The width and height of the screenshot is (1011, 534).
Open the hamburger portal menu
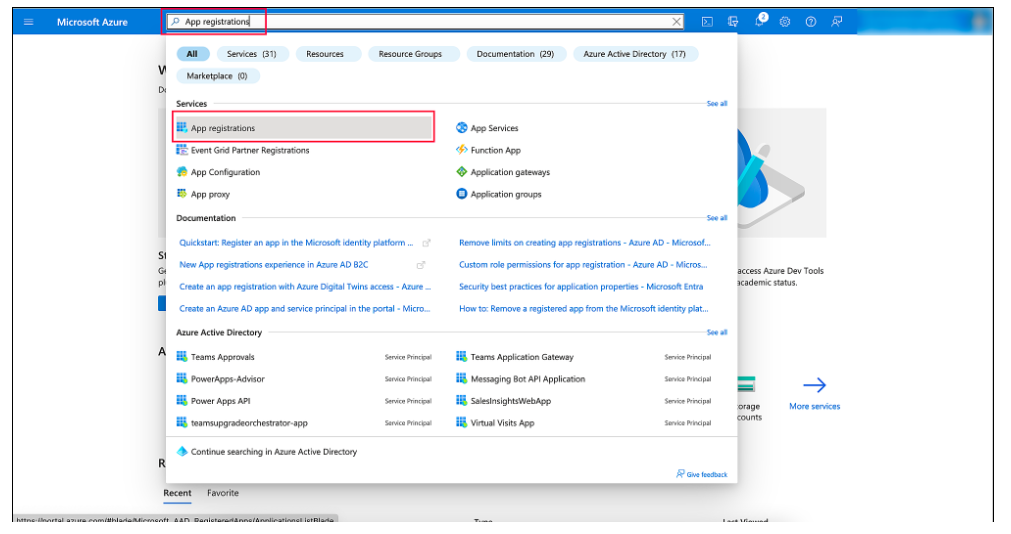pos(28,21)
